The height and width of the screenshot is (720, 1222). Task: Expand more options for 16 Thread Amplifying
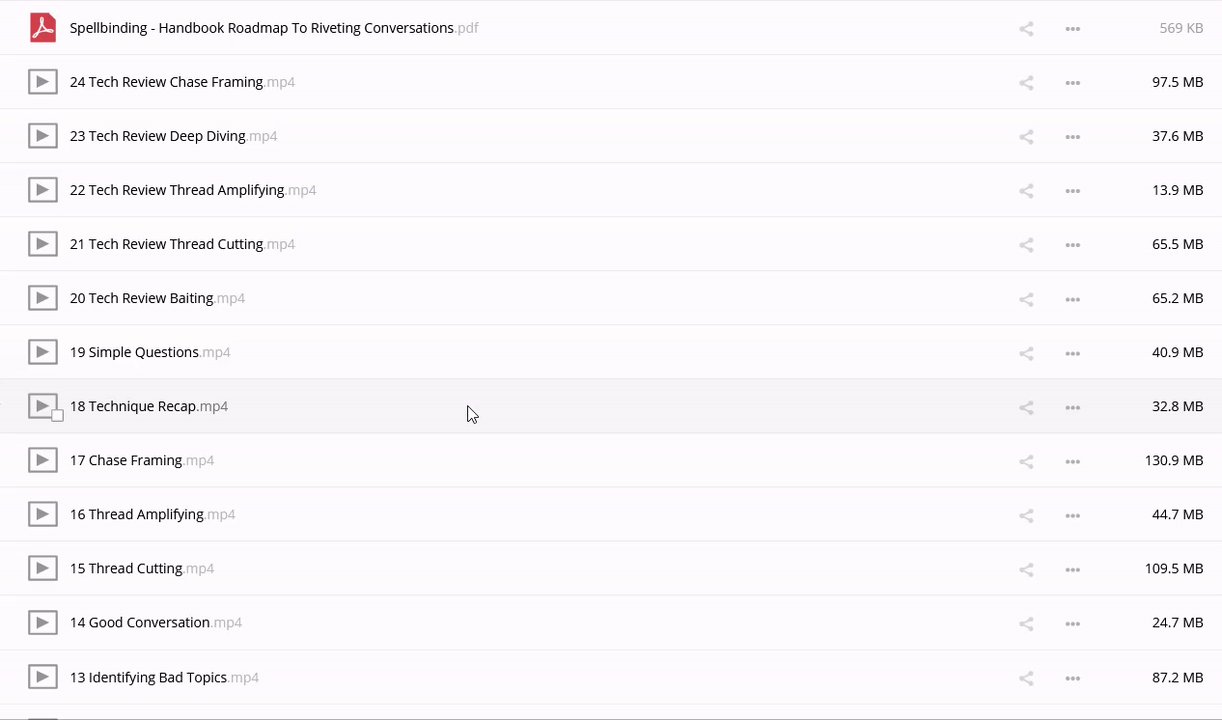(x=1073, y=515)
